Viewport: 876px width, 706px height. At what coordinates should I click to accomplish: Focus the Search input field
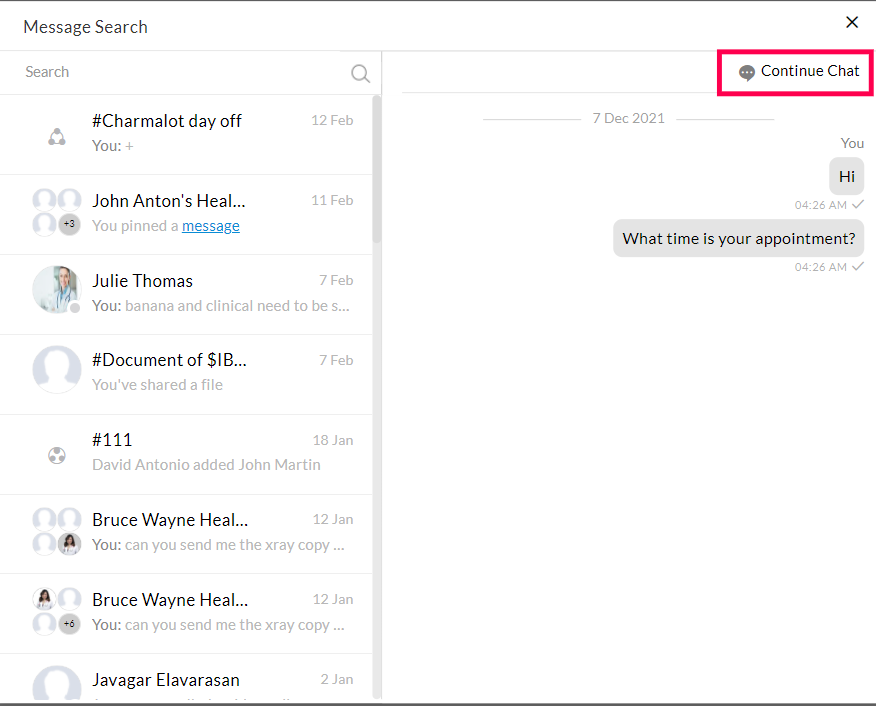pos(180,72)
